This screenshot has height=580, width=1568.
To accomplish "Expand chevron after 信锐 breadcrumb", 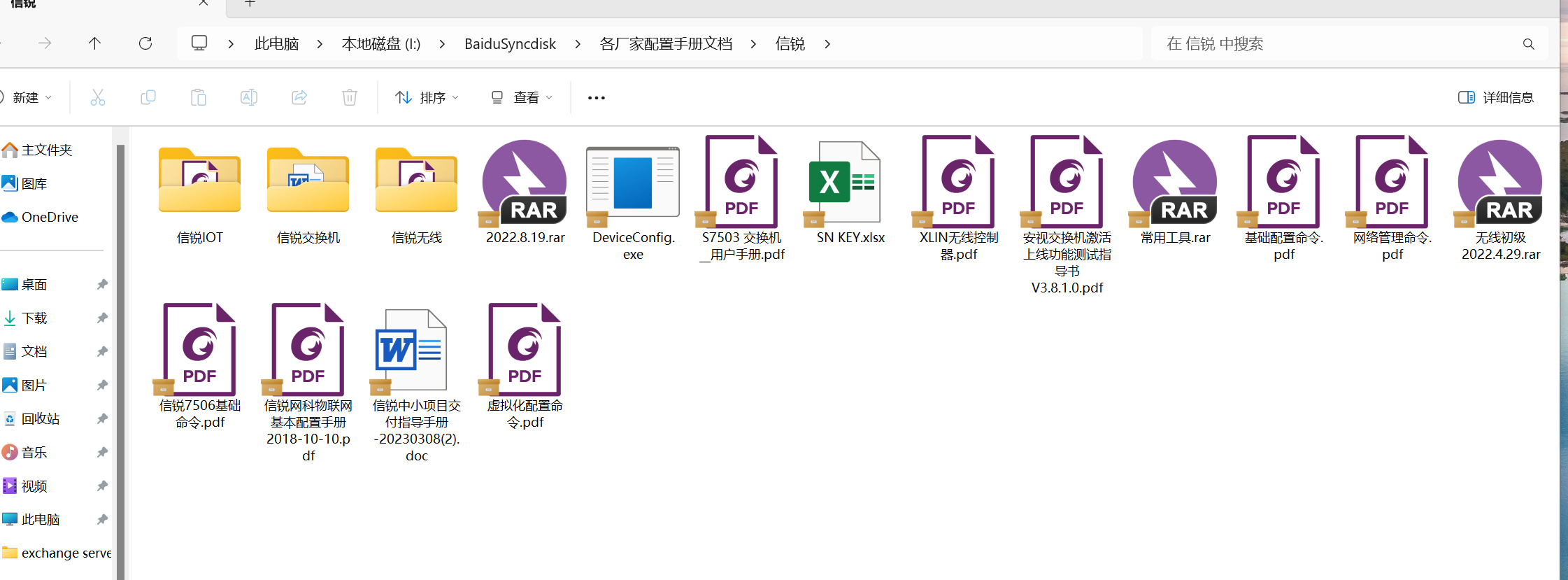I will 827,43.
